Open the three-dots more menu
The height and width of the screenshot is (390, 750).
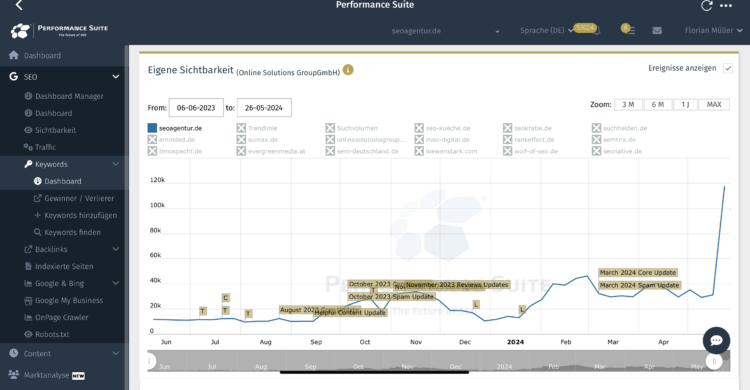[726, 6]
